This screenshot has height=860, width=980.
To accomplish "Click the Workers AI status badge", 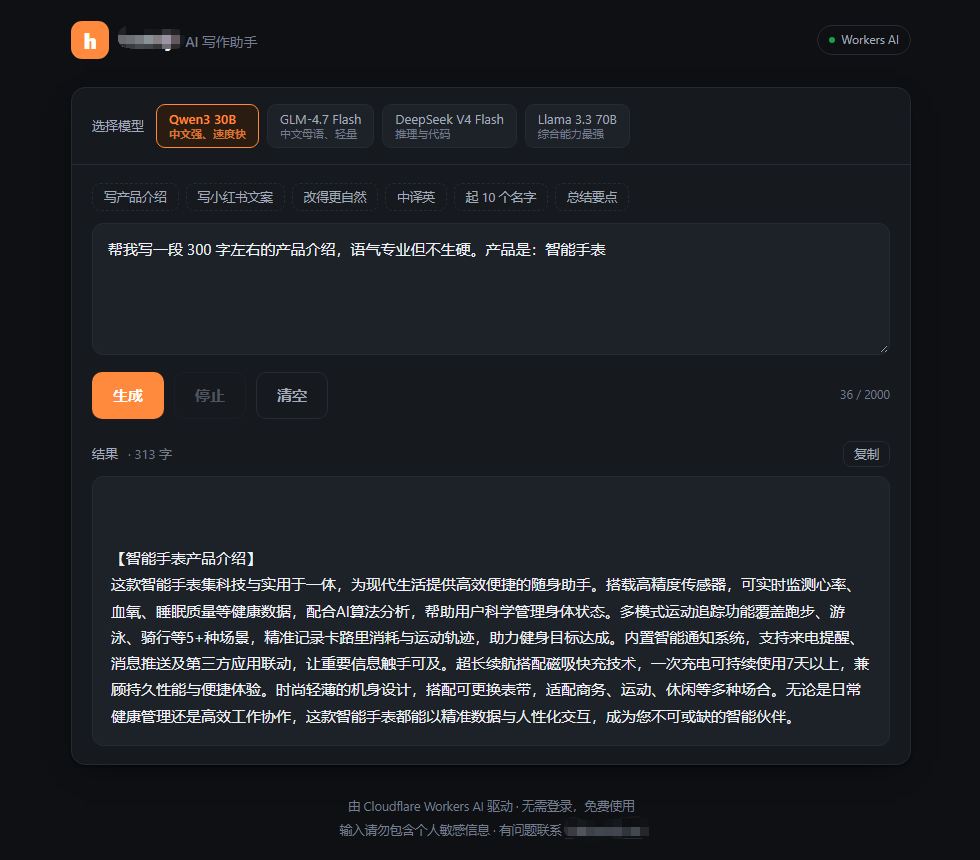I will click(863, 40).
